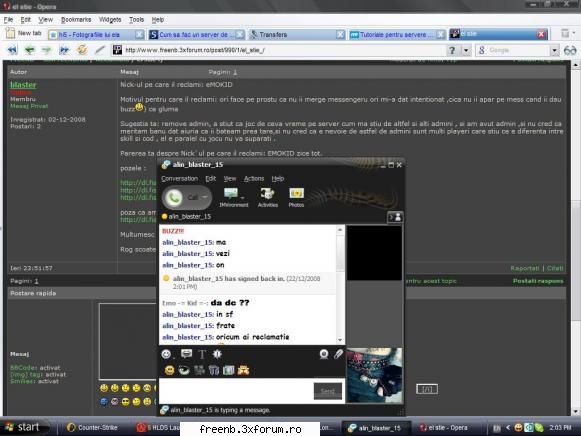Open messenger Actions menu
The image size is (581, 436).
coord(254,179)
